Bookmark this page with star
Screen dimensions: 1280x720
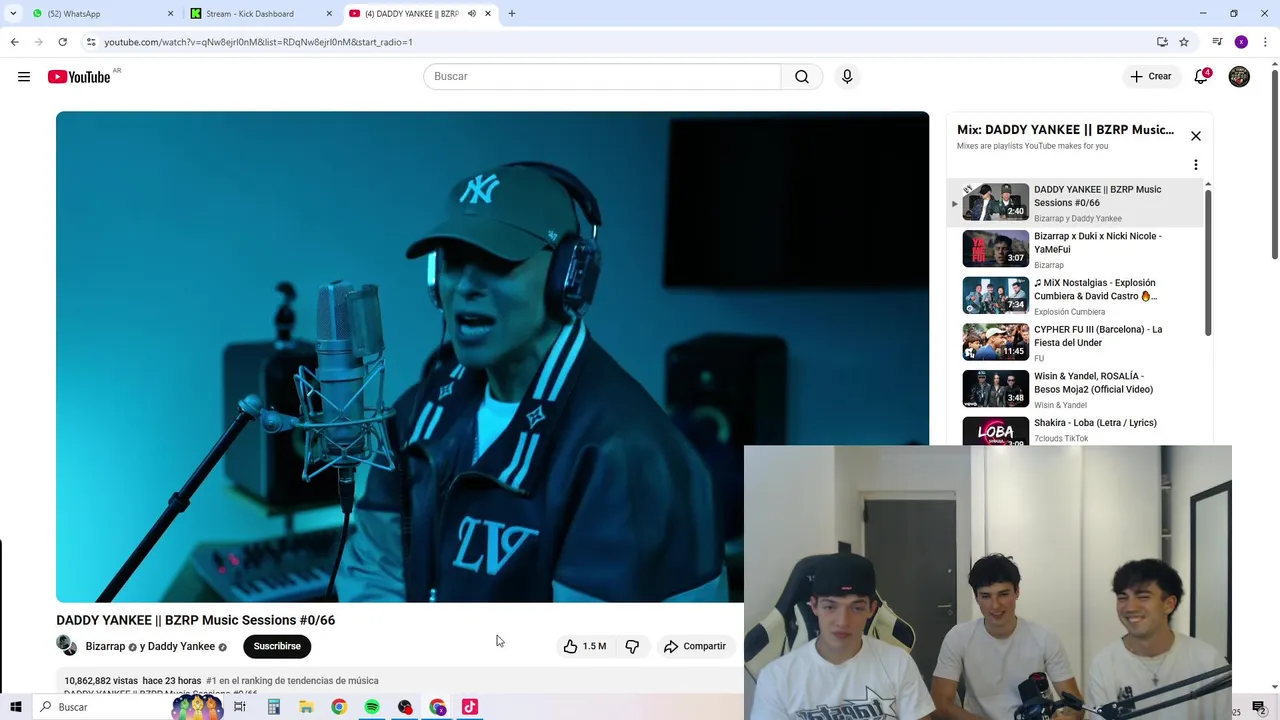(1184, 42)
